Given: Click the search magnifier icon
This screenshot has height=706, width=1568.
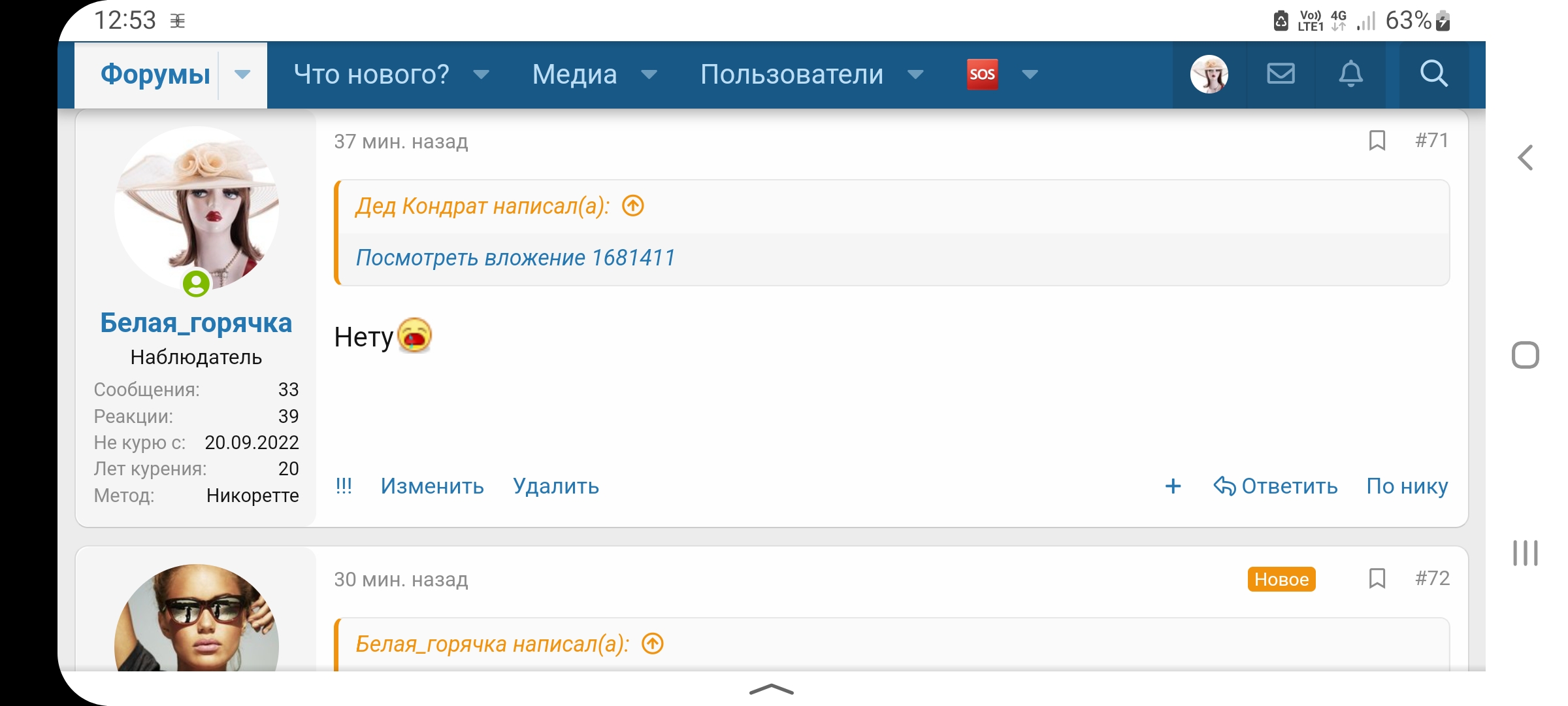Looking at the screenshot, I should pyautogui.click(x=1433, y=74).
